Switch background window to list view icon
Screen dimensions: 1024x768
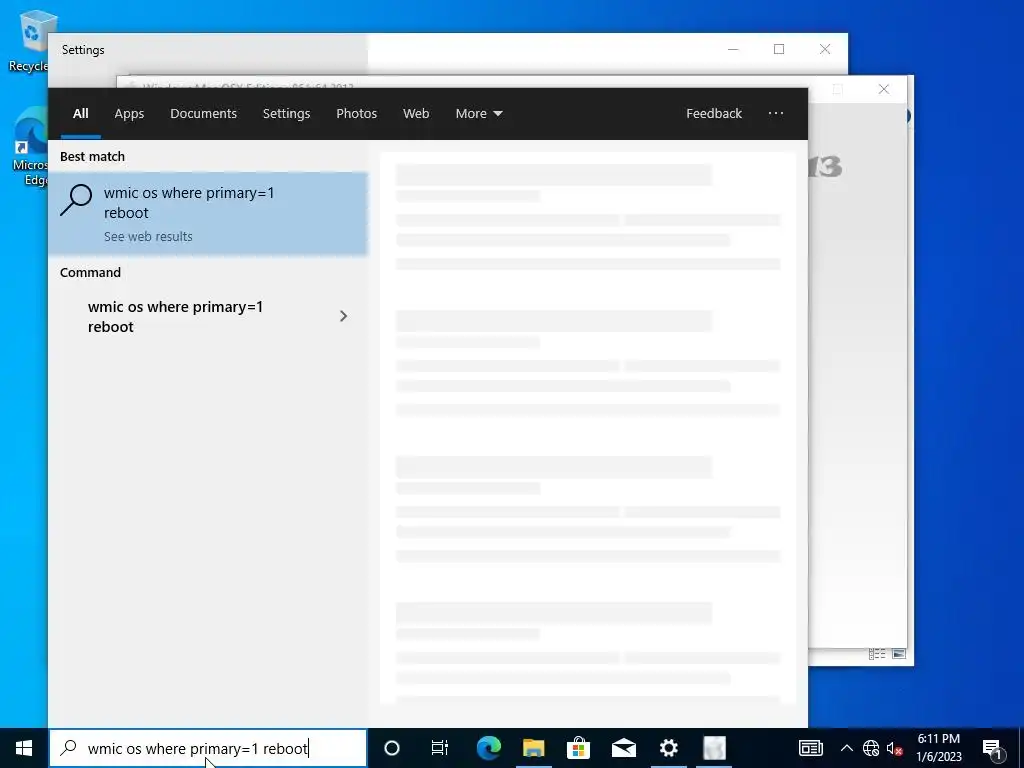pos(877,654)
